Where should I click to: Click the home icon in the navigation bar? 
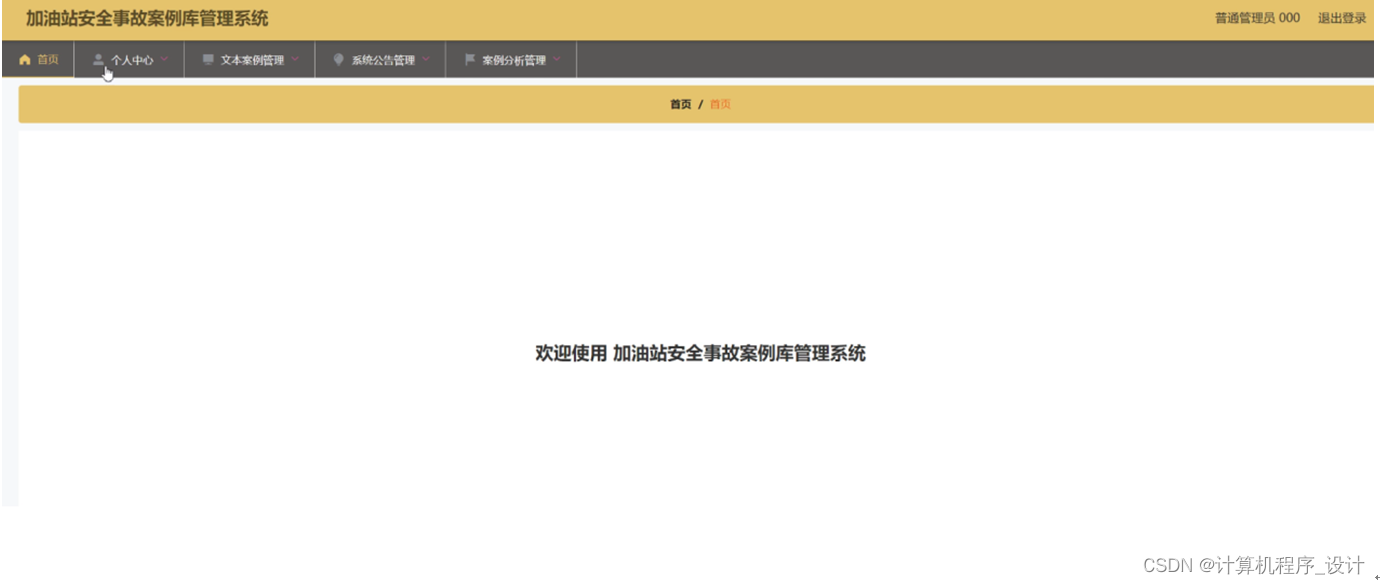click(x=25, y=60)
